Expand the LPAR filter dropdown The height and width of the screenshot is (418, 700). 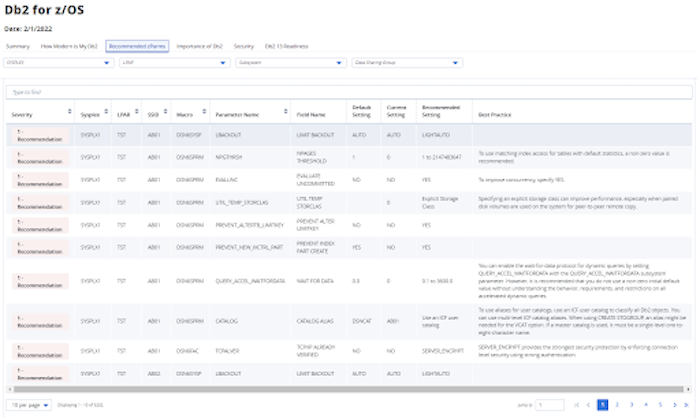(x=173, y=62)
